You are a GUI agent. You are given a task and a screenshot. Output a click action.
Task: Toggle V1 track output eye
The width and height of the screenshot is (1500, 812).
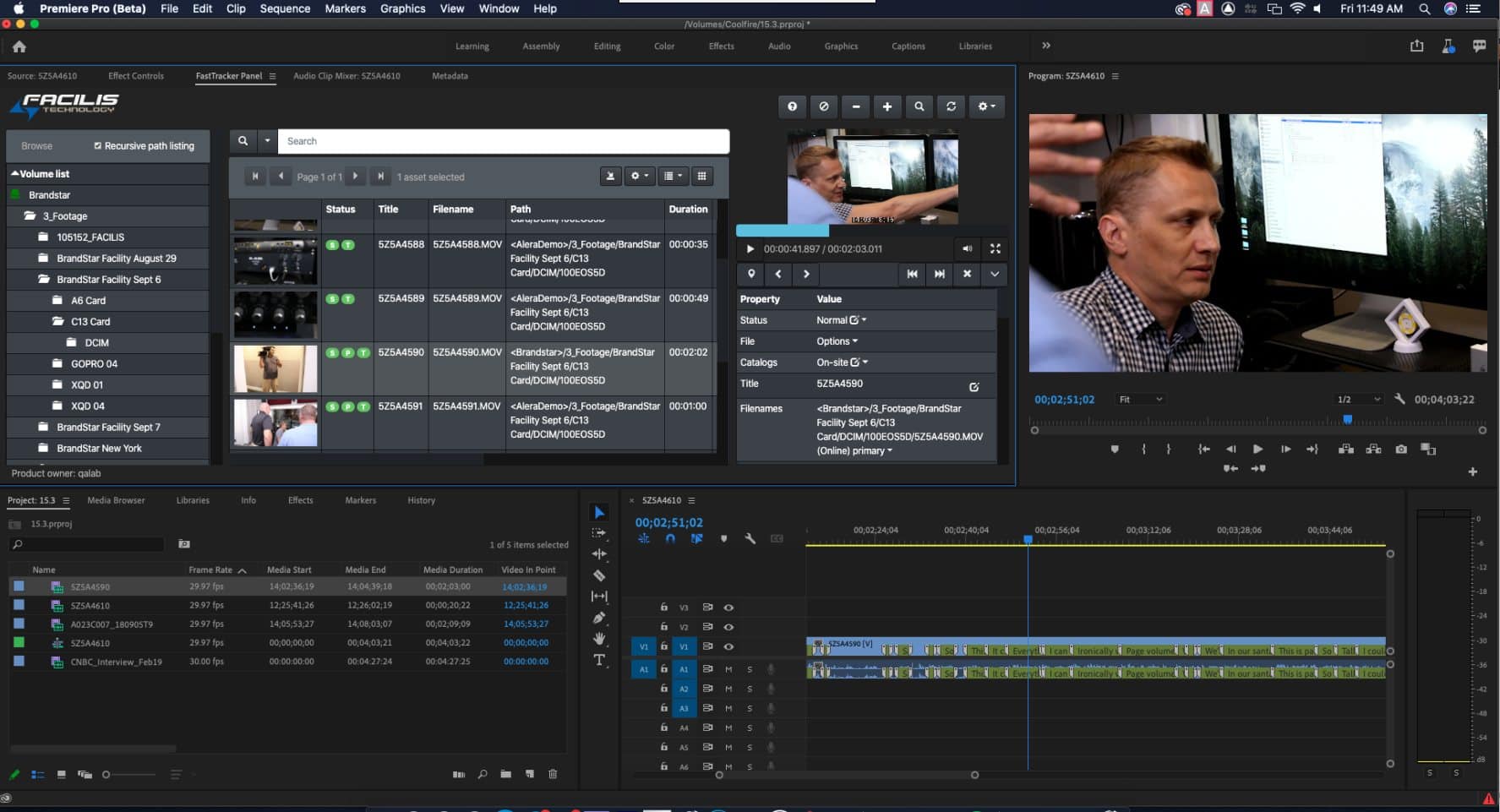pos(728,646)
